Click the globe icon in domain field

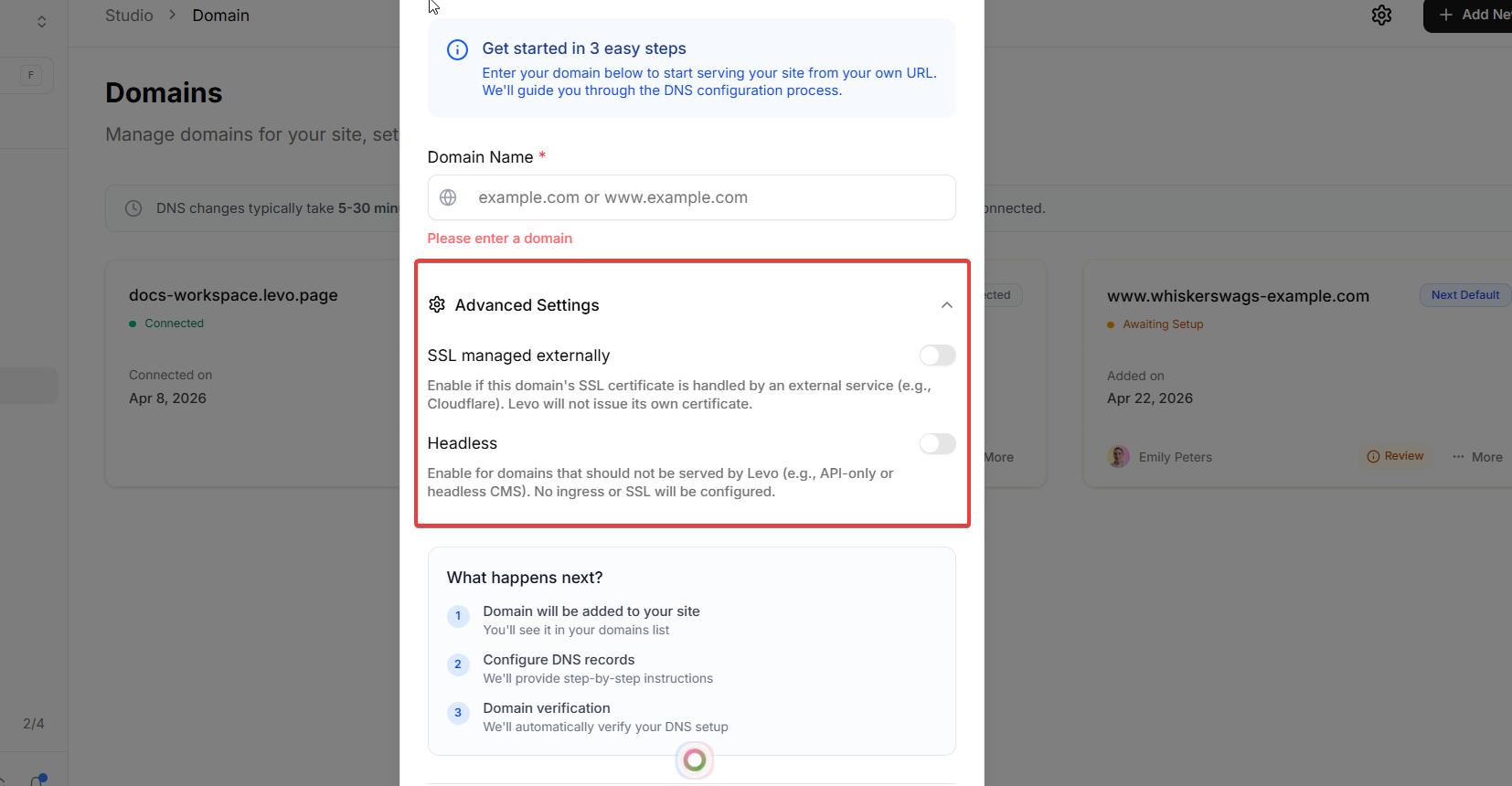tap(448, 197)
